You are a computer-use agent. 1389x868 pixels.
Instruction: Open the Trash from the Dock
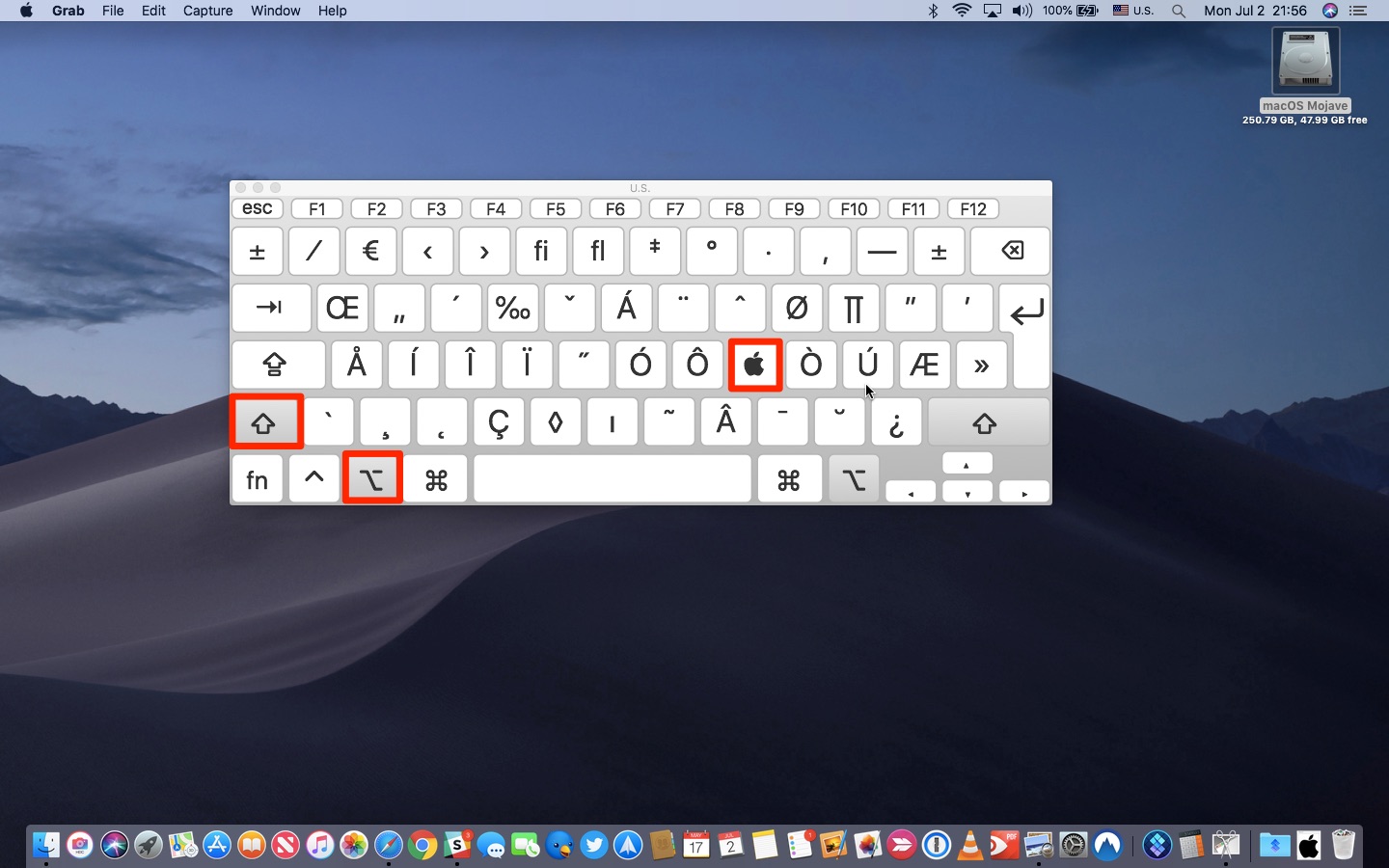pyautogui.click(x=1343, y=847)
